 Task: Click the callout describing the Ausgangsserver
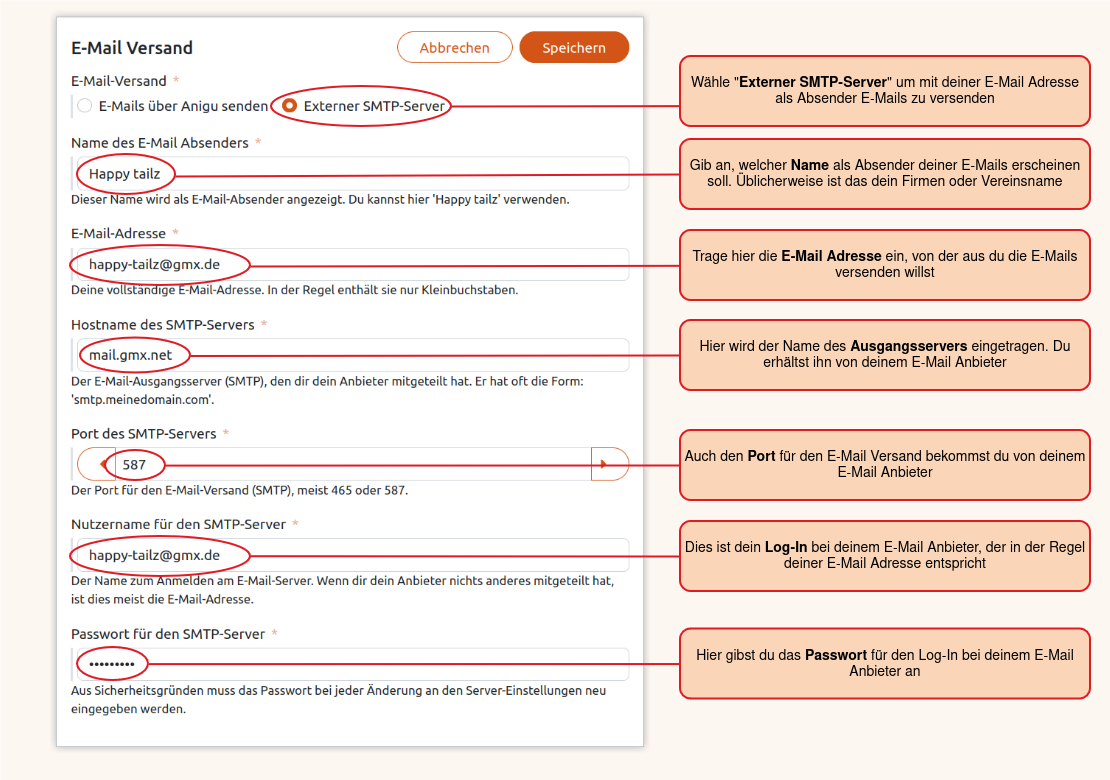pos(884,354)
